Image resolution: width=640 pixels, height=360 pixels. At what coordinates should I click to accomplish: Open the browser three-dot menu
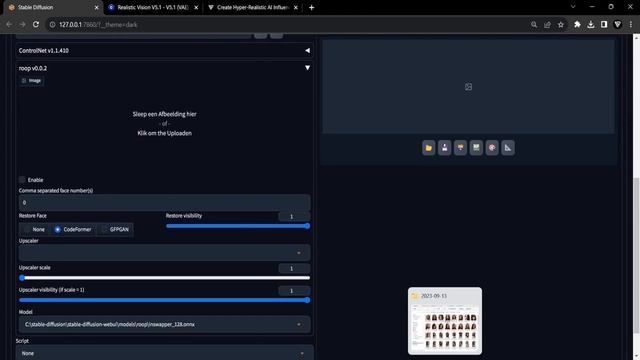click(x=631, y=24)
